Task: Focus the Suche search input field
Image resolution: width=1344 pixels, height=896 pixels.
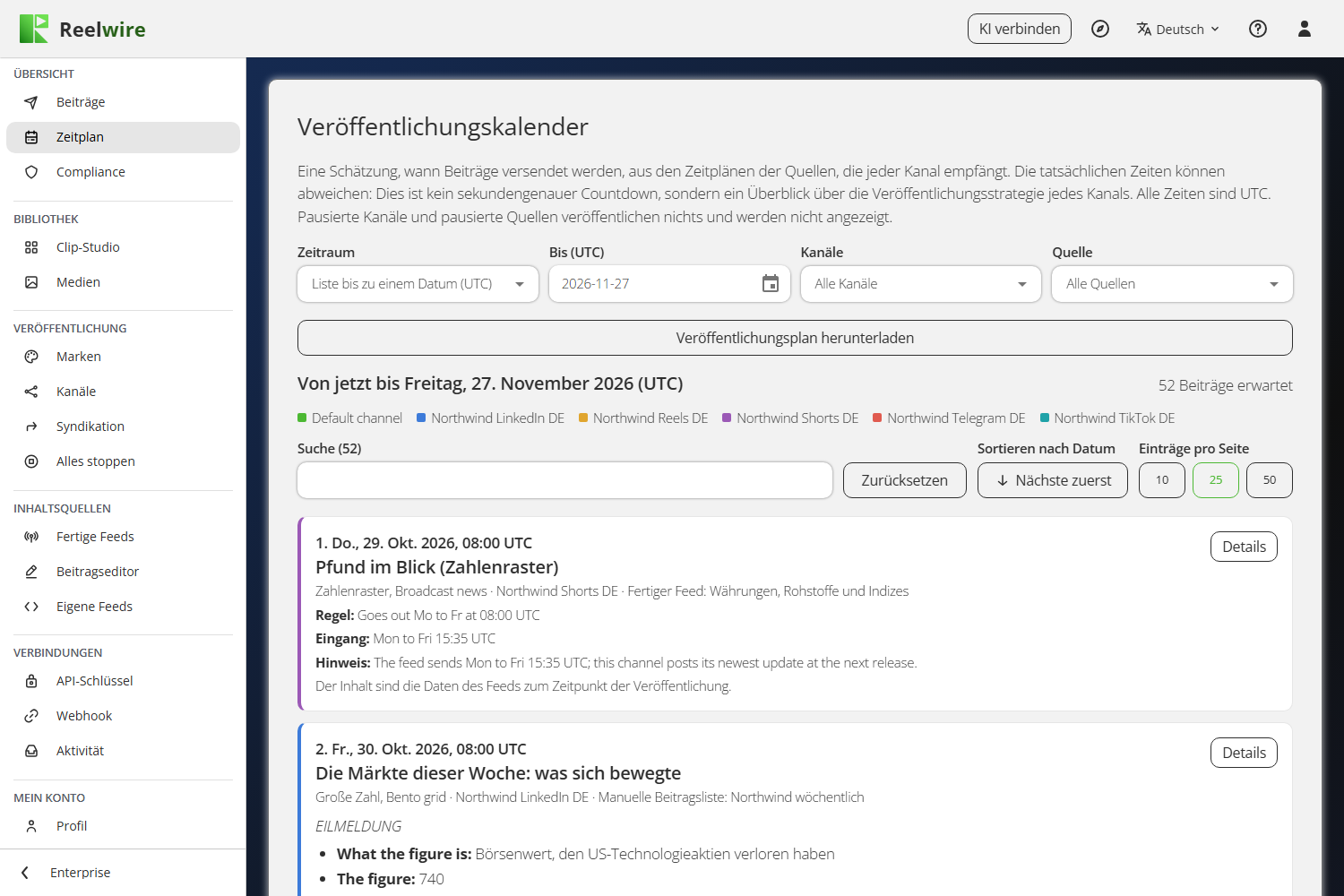Action: (565, 480)
